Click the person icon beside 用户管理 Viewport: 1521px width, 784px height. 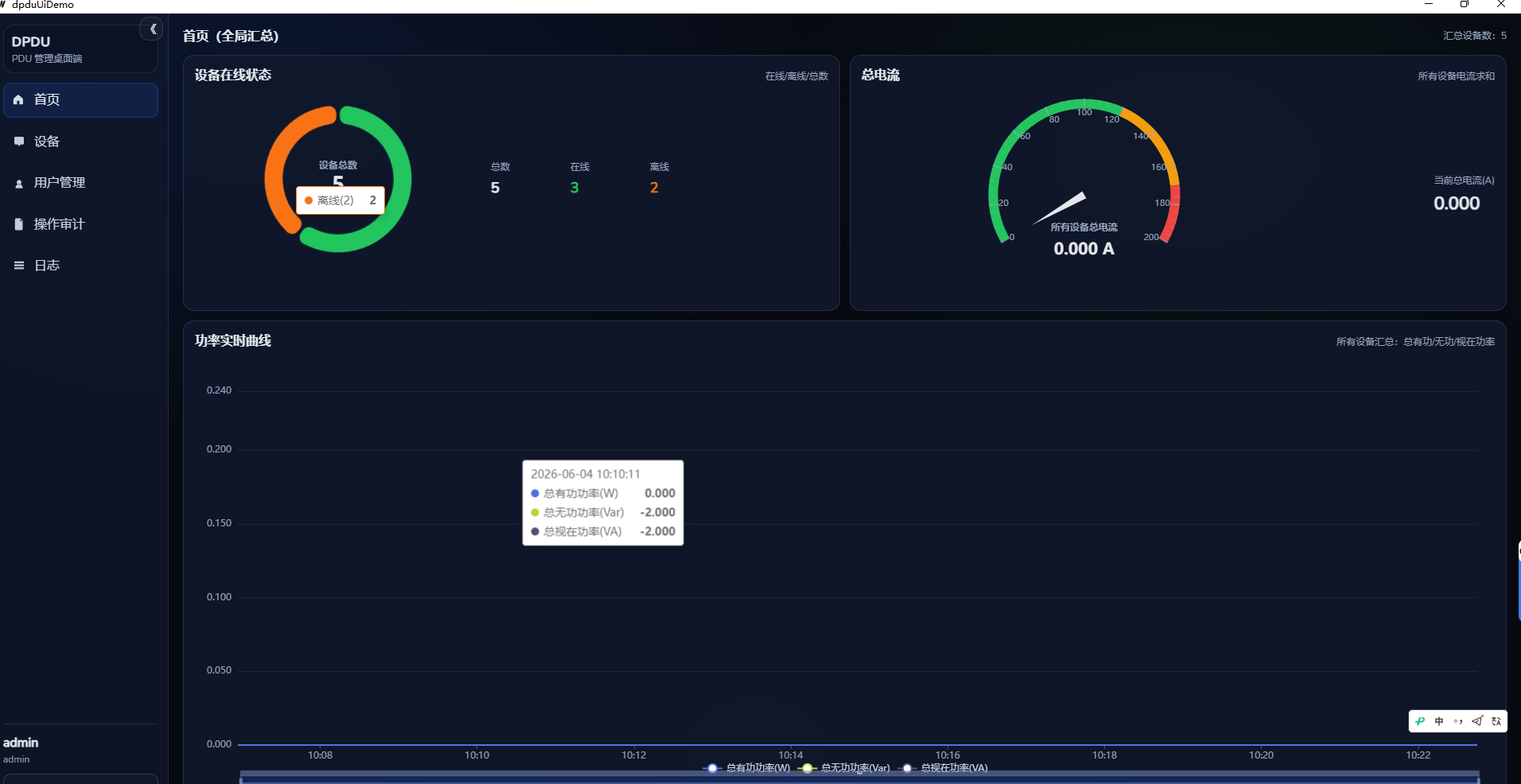(19, 184)
